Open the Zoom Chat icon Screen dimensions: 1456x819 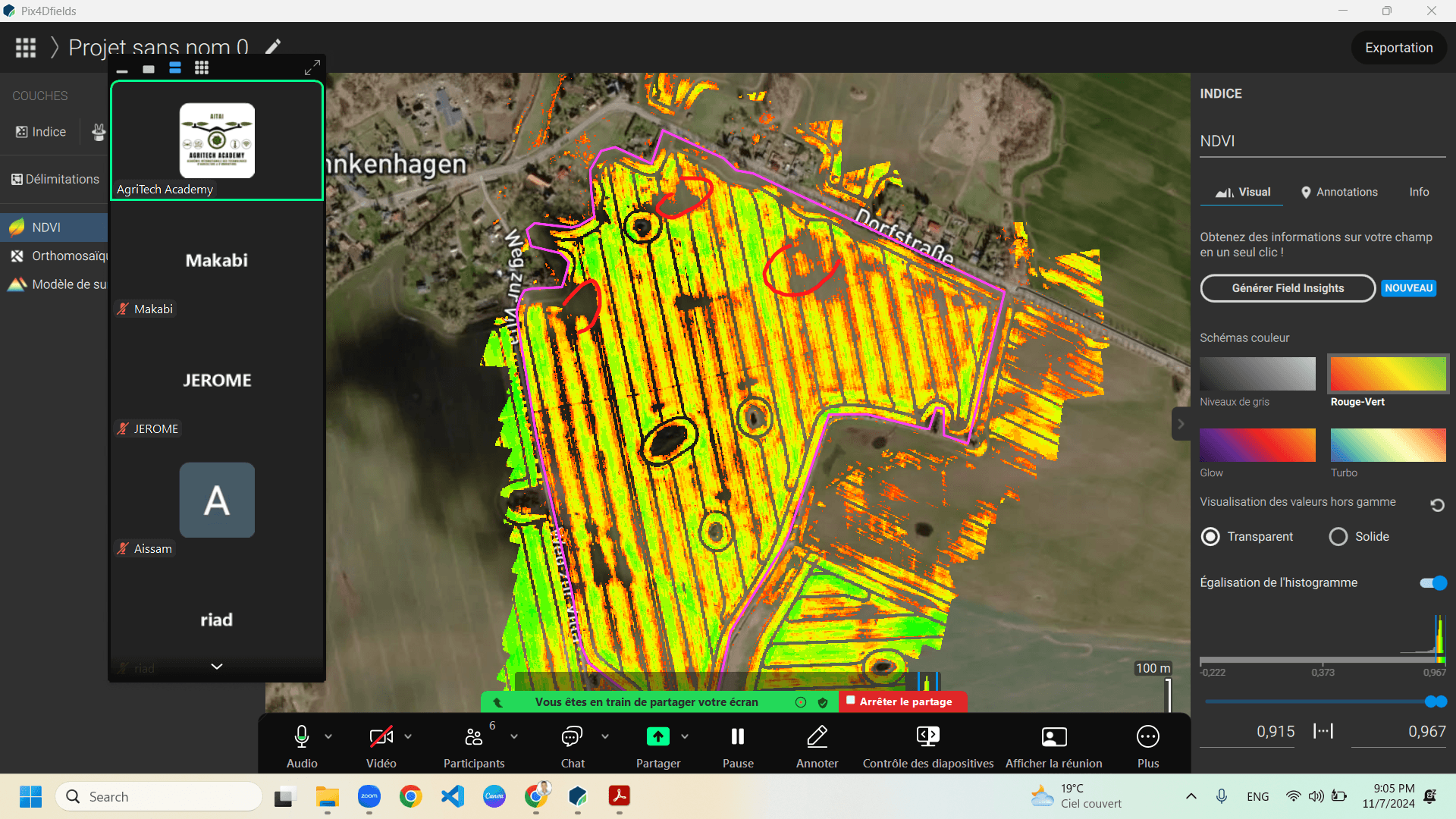point(572,736)
